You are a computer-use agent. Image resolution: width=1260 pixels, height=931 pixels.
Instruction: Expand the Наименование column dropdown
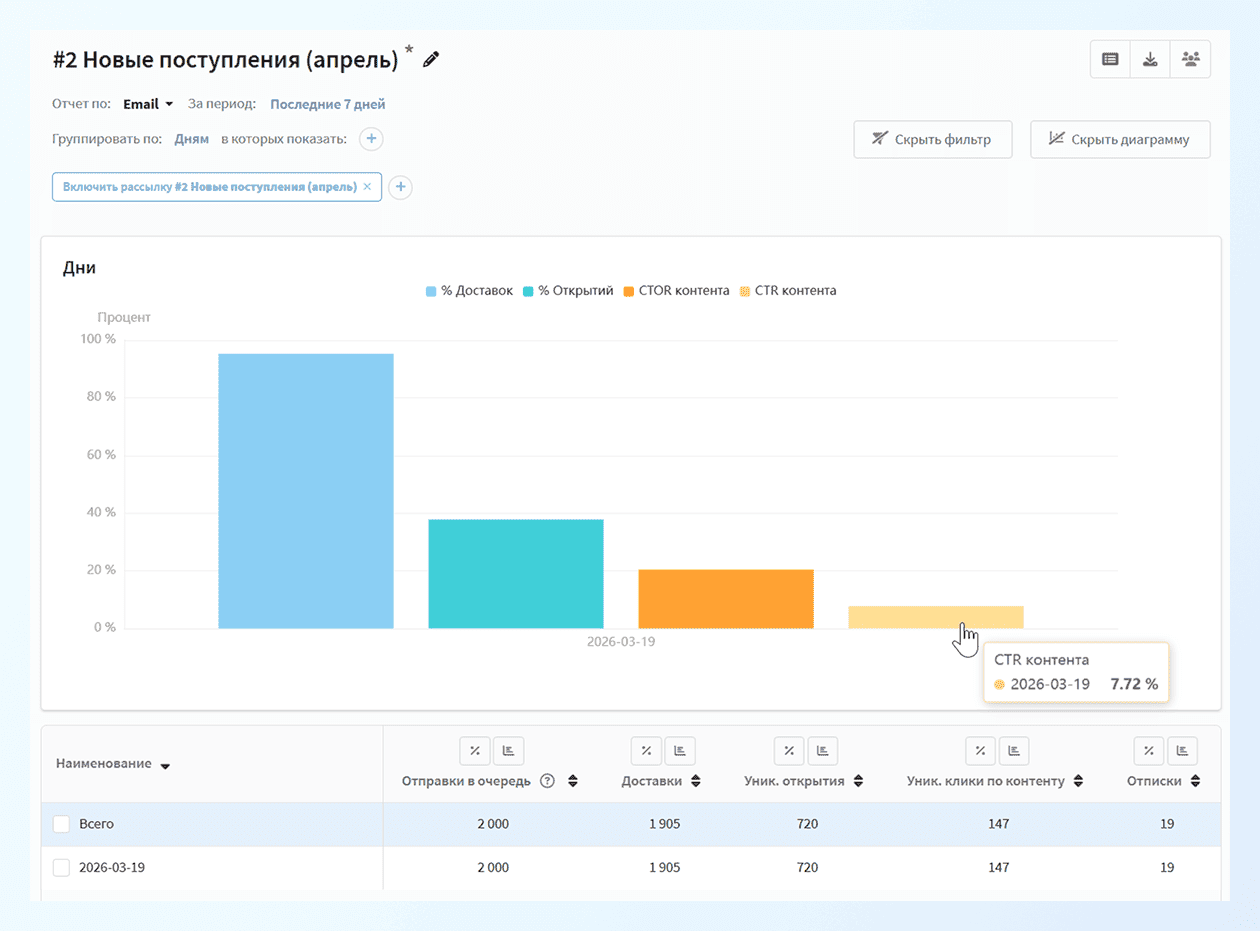(165, 766)
